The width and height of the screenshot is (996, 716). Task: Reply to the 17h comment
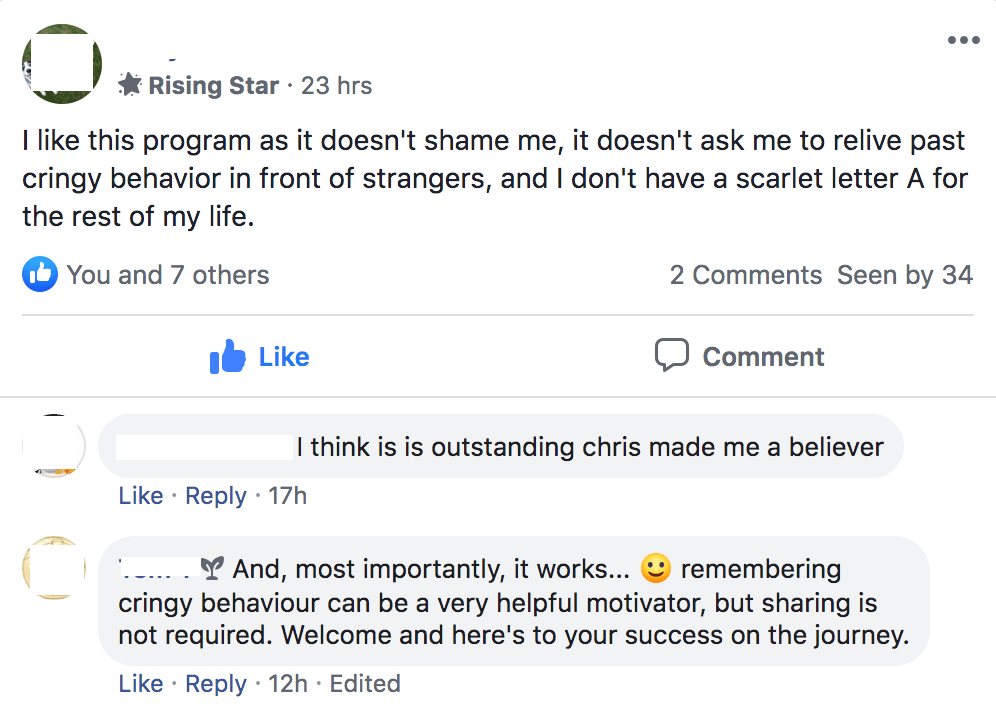pos(215,496)
